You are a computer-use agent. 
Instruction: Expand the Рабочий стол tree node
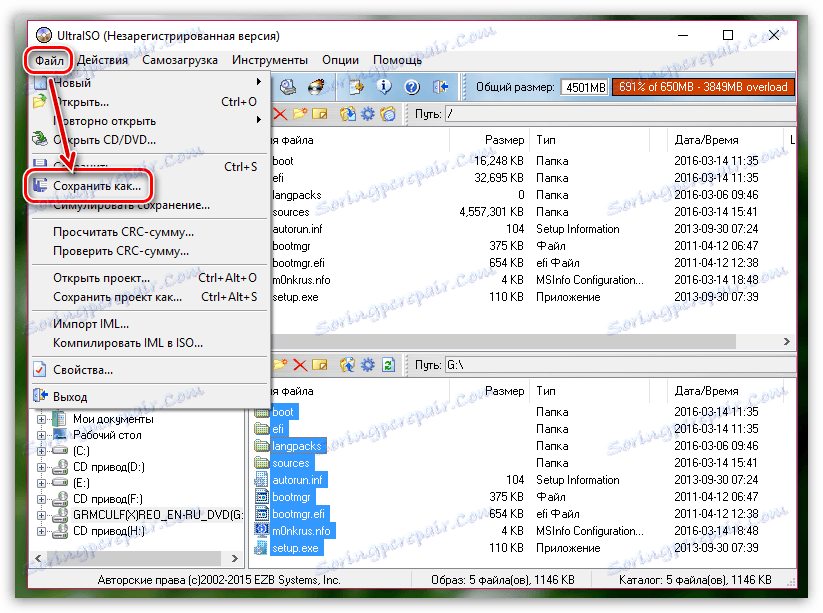[x=41, y=435]
